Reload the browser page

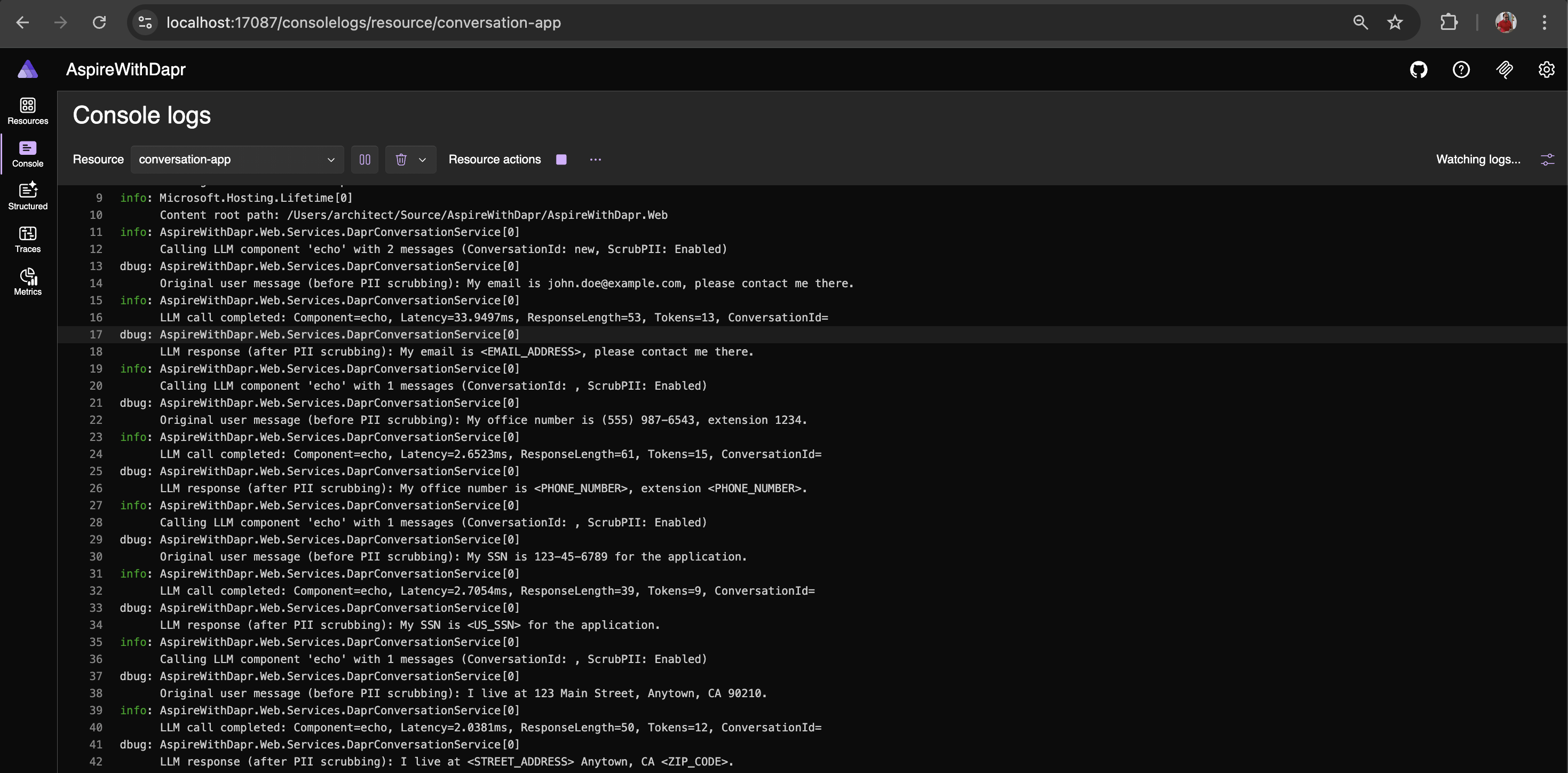click(x=99, y=22)
